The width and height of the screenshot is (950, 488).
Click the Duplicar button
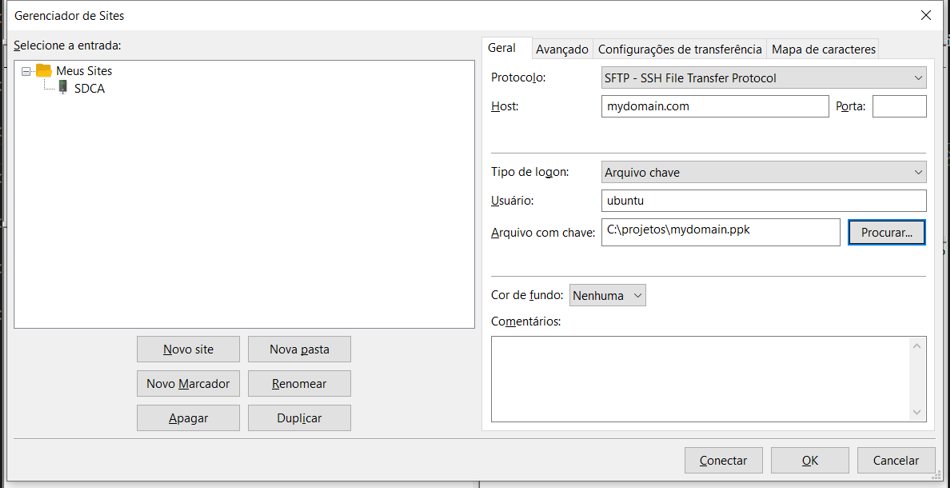(299, 418)
